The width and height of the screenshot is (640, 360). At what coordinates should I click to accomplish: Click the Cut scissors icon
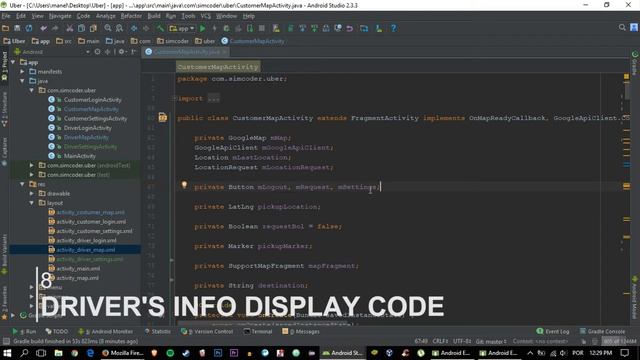click(70, 28)
